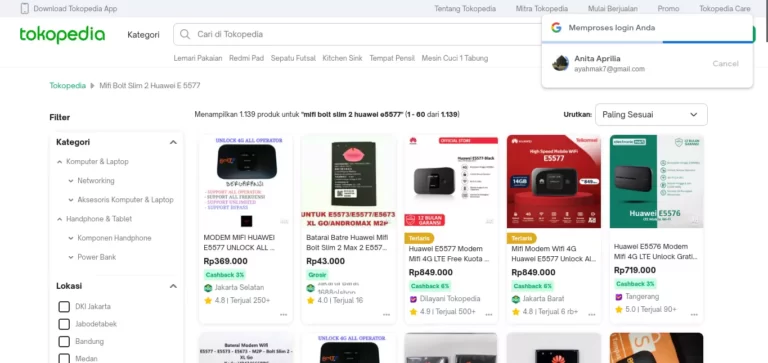768x363 pixels.
Task: Click the Google login progress bar
Action: 648,42
